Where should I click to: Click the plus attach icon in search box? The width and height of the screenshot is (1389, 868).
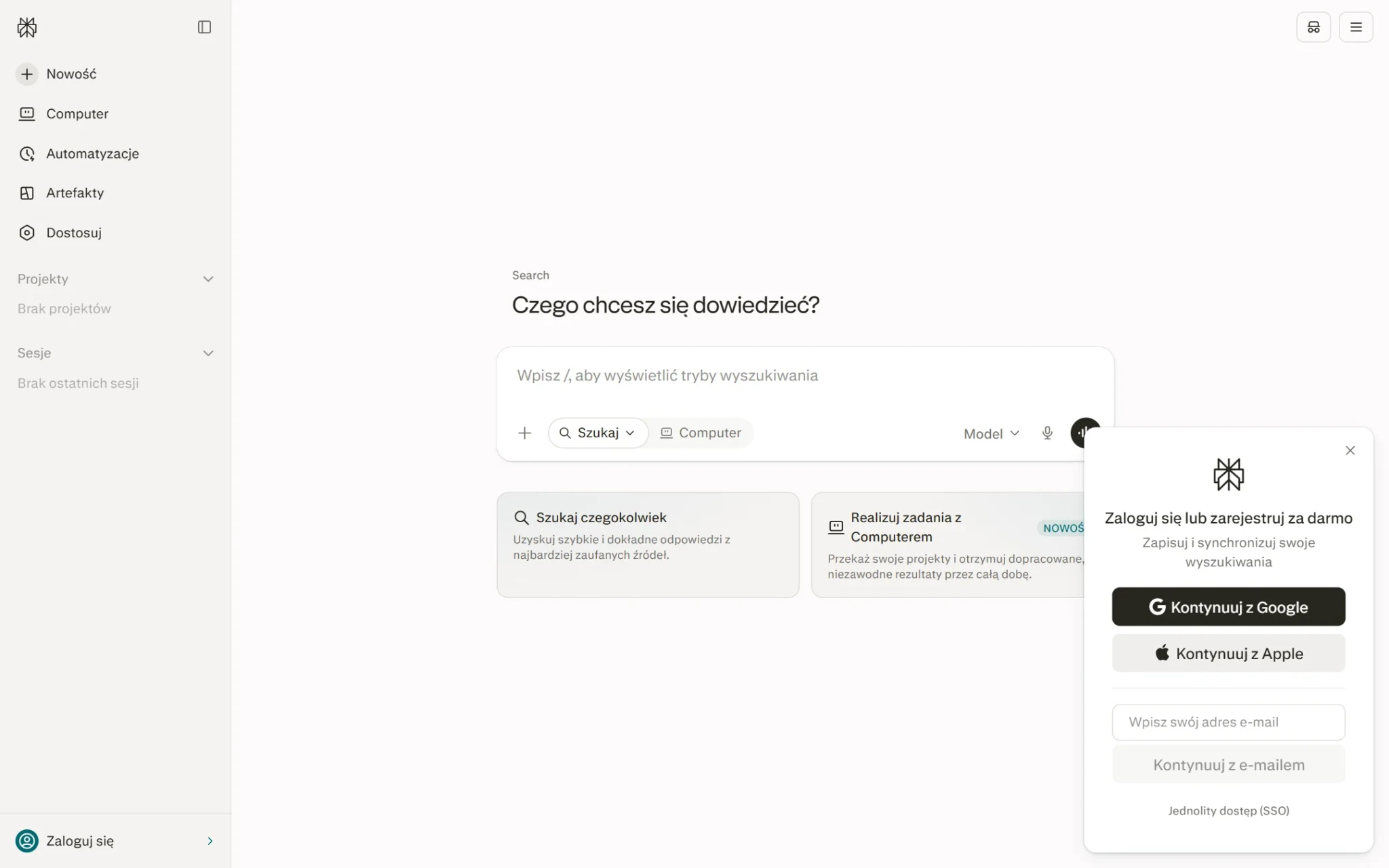(524, 433)
